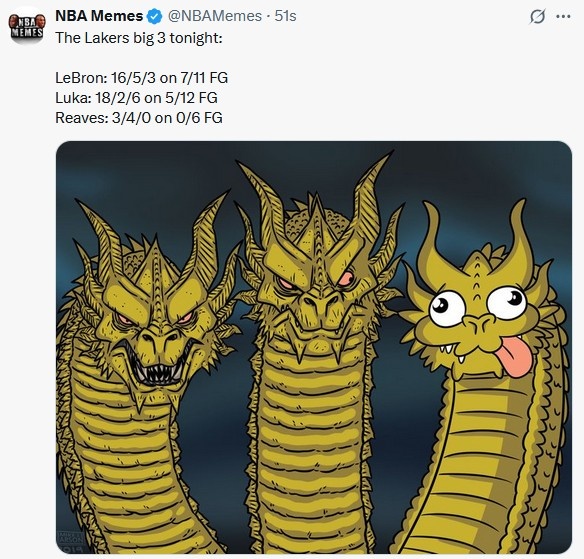Click the blue verified checkmark badge
The height and width of the screenshot is (559, 584).
pyautogui.click(x=154, y=16)
